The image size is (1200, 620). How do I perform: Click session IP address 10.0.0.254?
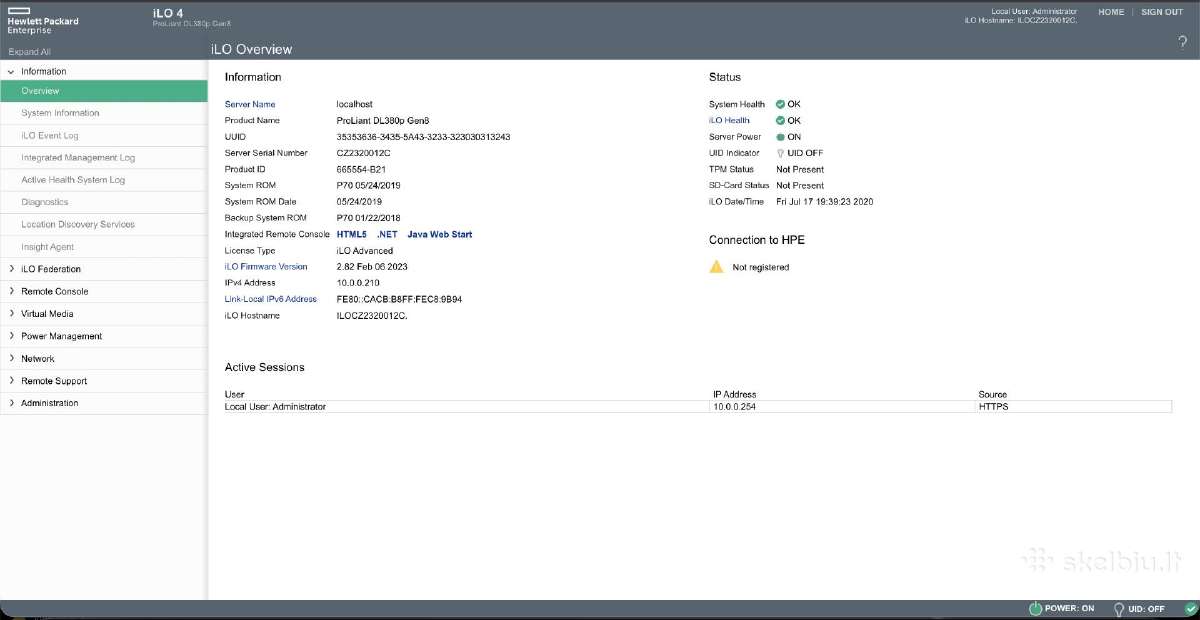pyautogui.click(x=734, y=406)
